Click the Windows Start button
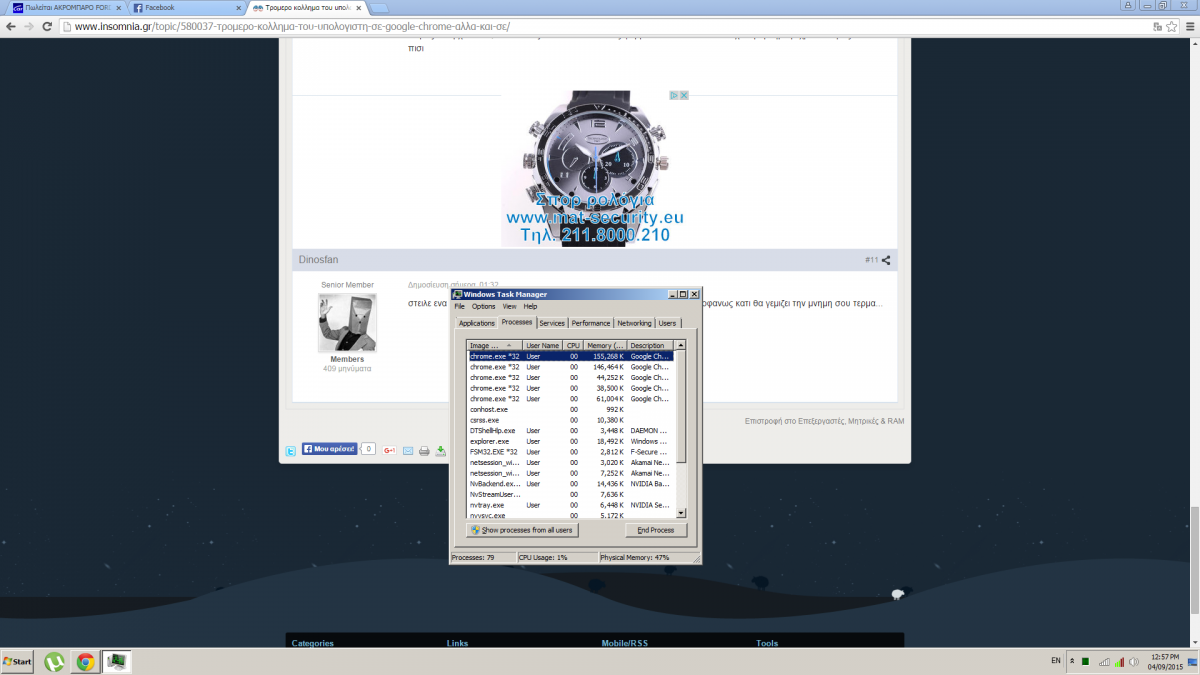1200x675 pixels. pyautogui.click(x=18, y=661)
